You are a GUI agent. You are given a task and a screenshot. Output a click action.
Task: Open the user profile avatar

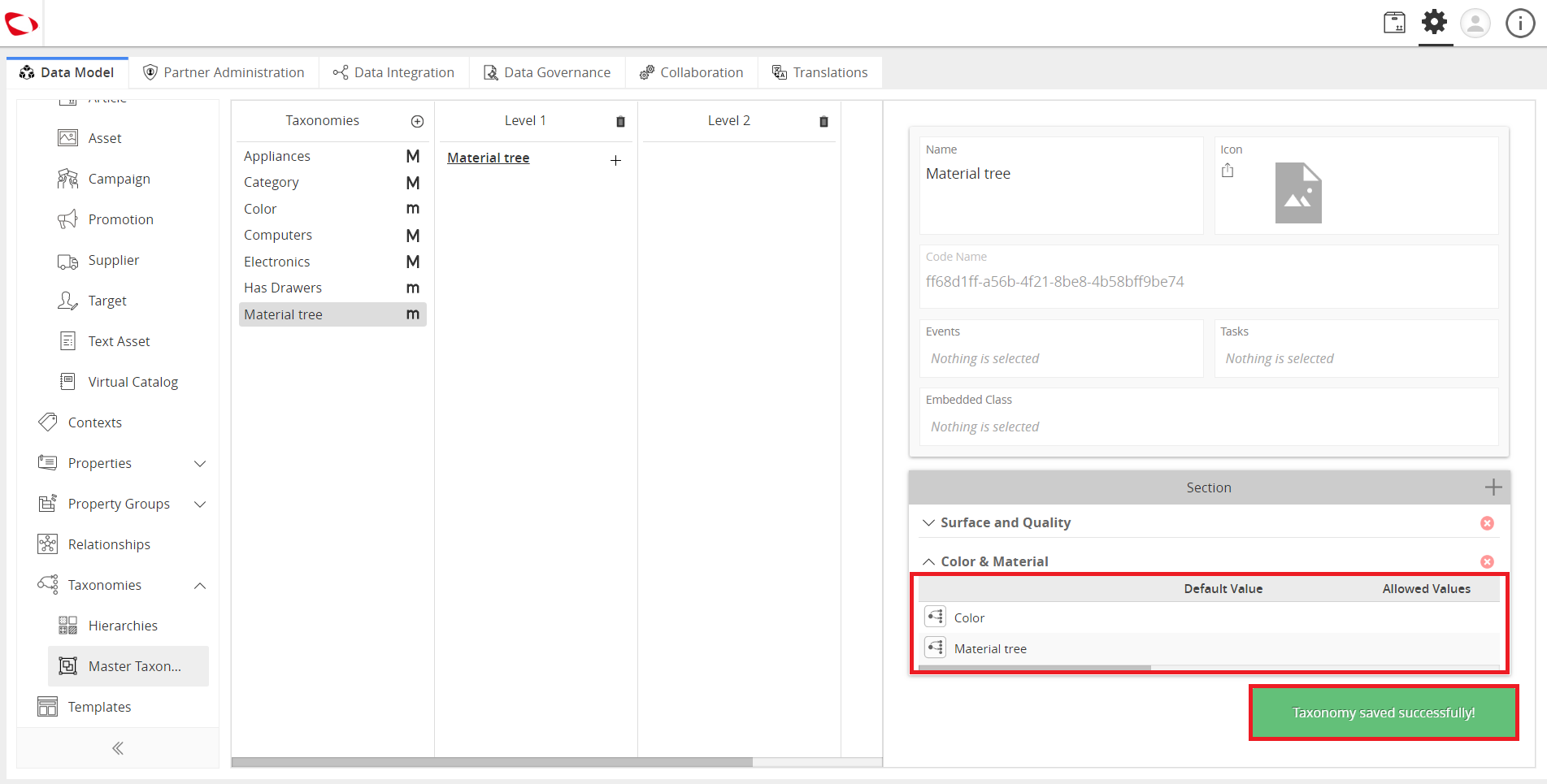[x=1475, y=23]
